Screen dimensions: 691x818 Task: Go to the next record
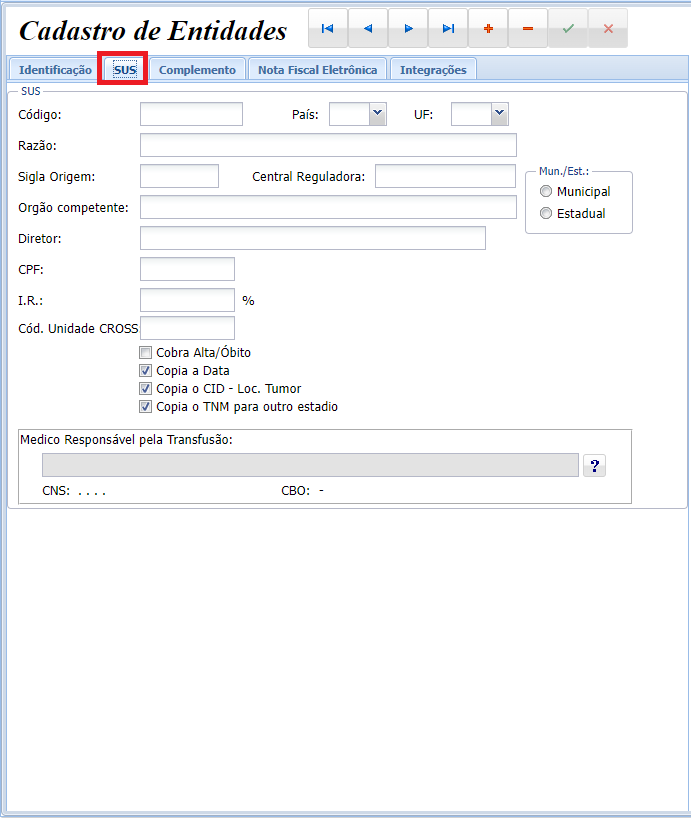pyautogui.click(x=408, y=29)
